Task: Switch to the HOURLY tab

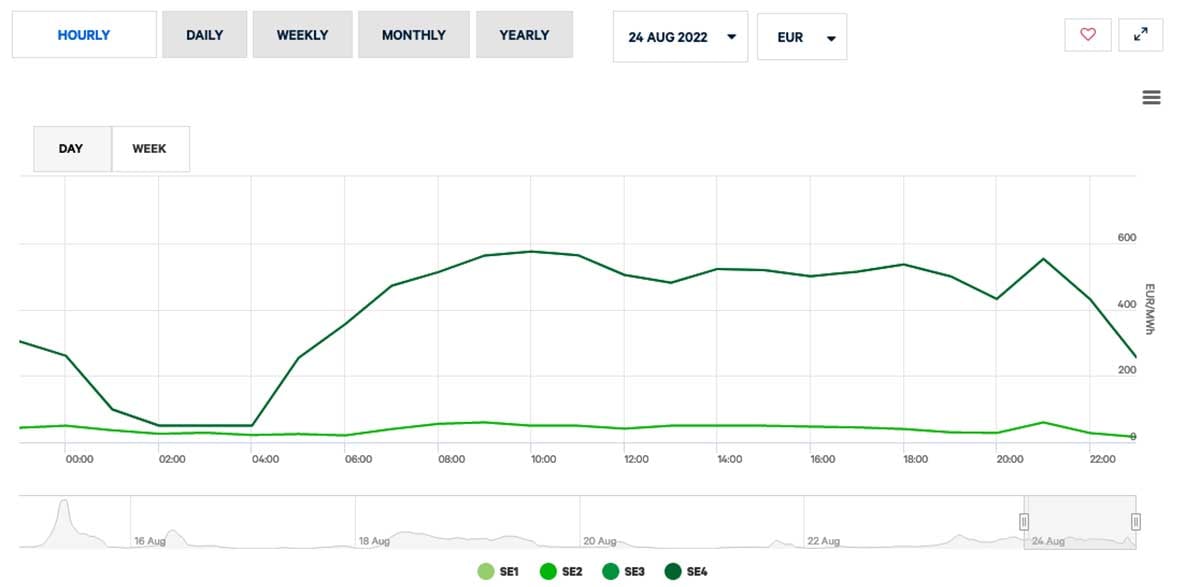Action: pyautogui.click(x=84, y=35)
